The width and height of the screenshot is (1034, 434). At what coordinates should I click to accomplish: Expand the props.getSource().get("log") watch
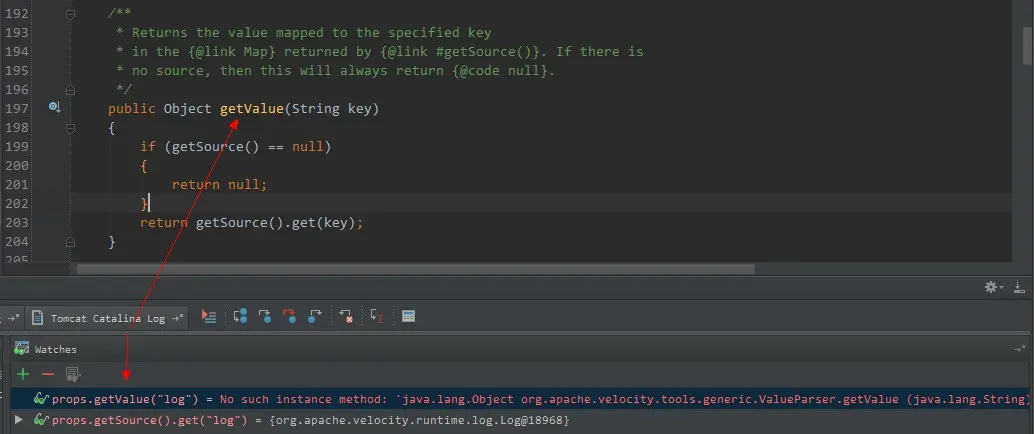18,419
